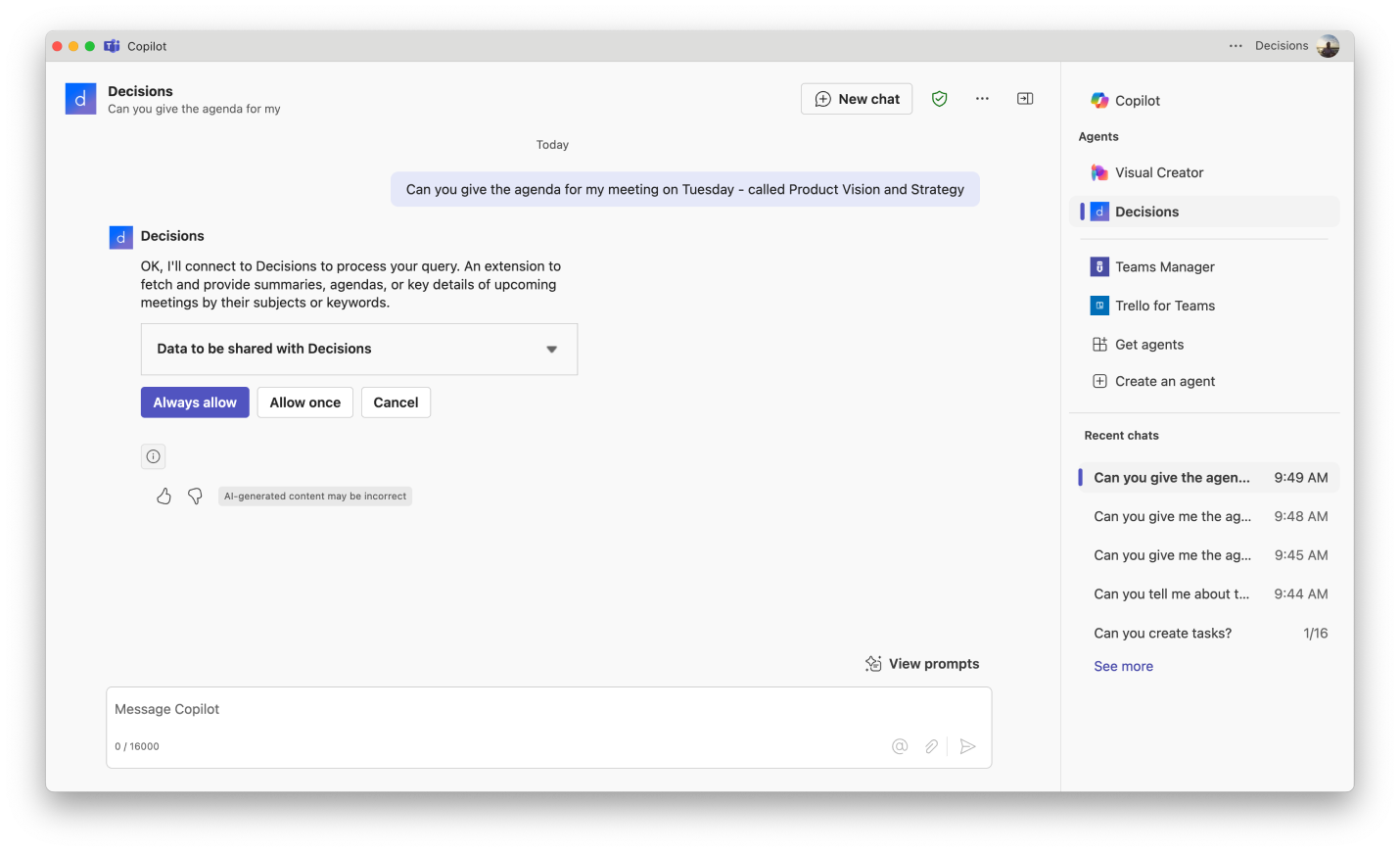This screenshot has height=852, width=1400.
Task: Click See more recent chats link
Action: tap(1123, 667)
